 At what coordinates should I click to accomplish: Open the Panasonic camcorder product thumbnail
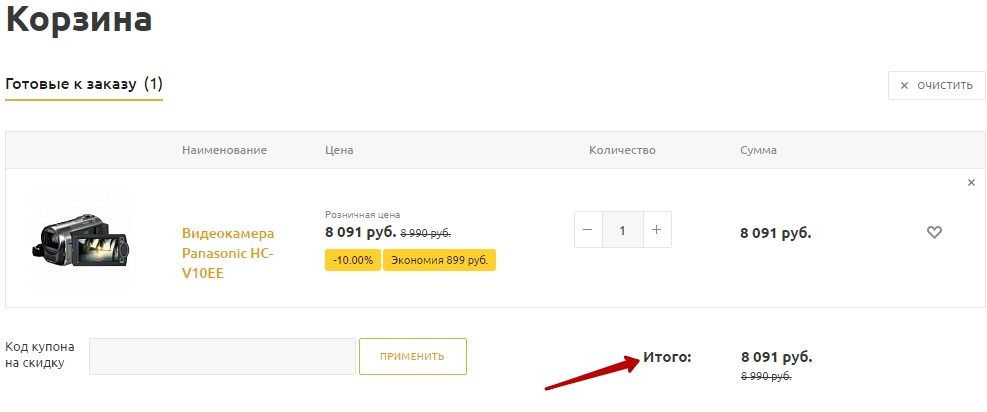81,240
